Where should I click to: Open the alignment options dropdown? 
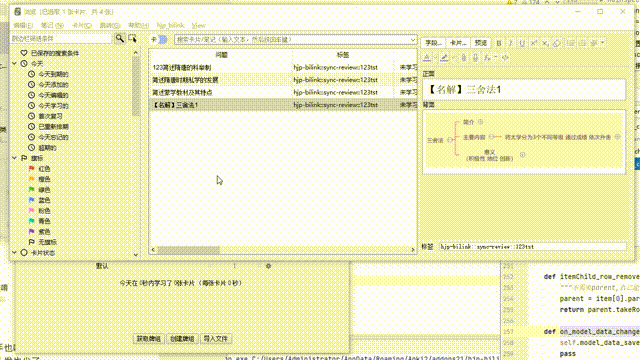point(598,43)
